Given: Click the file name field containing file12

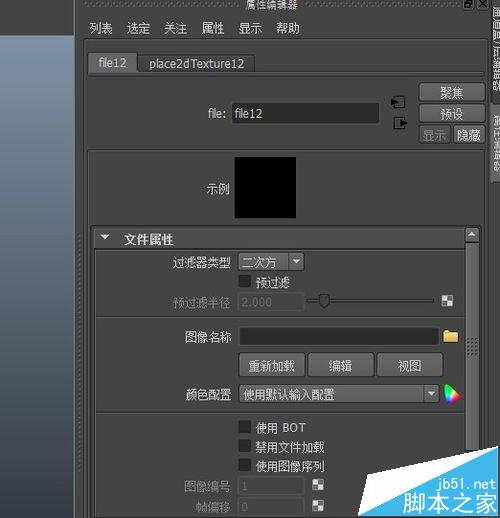Looking at the screenshot, I should pos(305,113).
